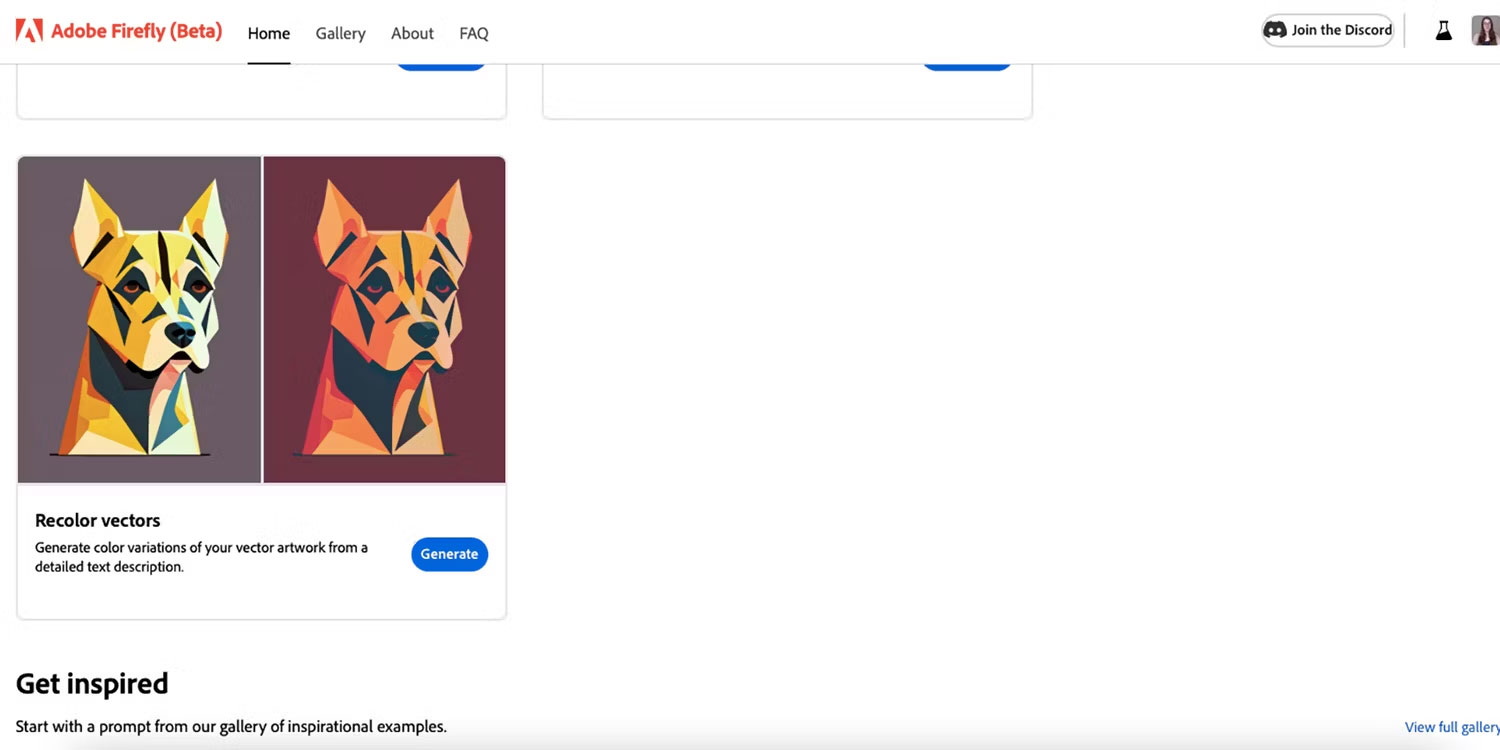Click partially visible button in top-right card
Viewport: 1500px width, 750px height.
point(967,66)
